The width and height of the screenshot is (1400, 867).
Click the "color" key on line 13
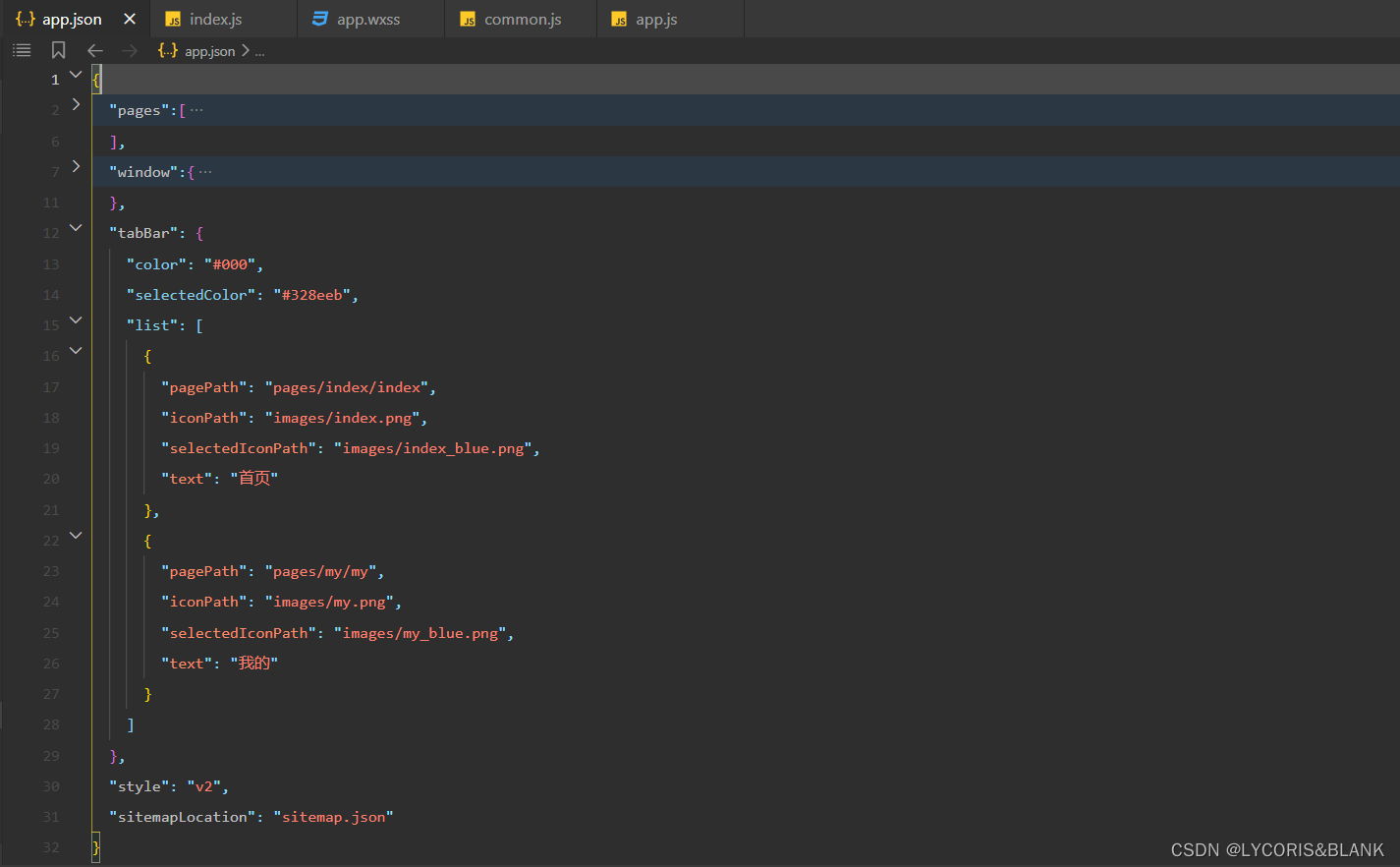pos(156,264)
